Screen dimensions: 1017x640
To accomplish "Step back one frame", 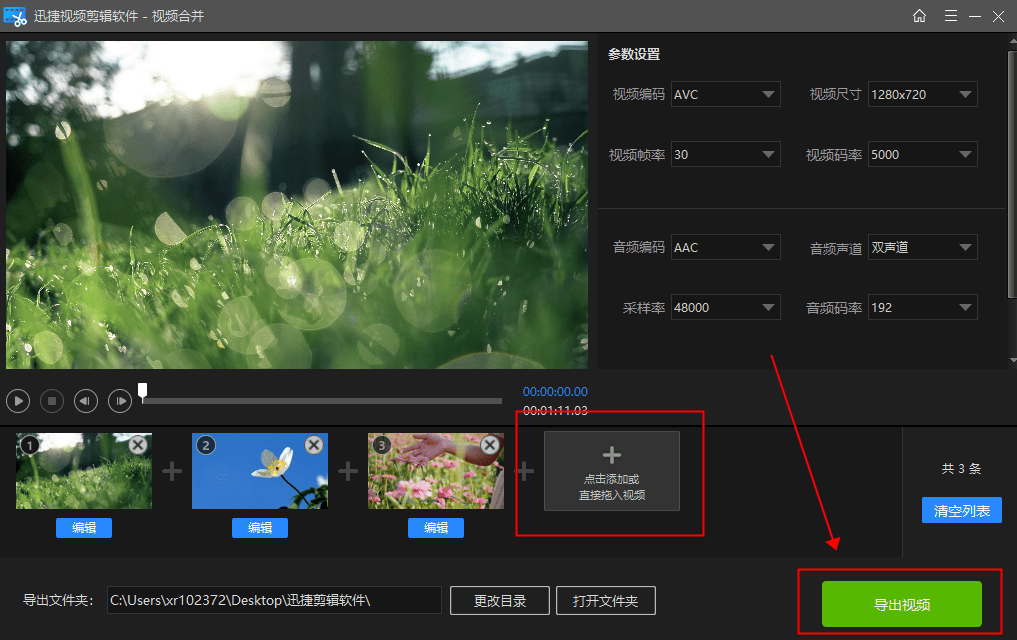I will pos(86,401).
